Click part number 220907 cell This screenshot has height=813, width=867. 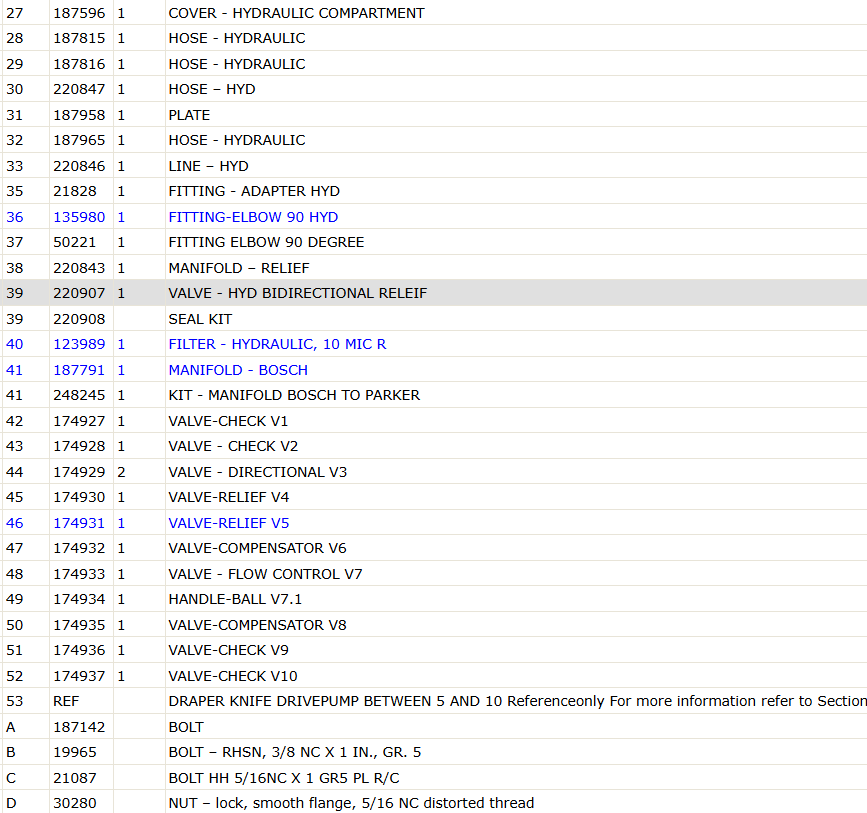coord(81,293)
